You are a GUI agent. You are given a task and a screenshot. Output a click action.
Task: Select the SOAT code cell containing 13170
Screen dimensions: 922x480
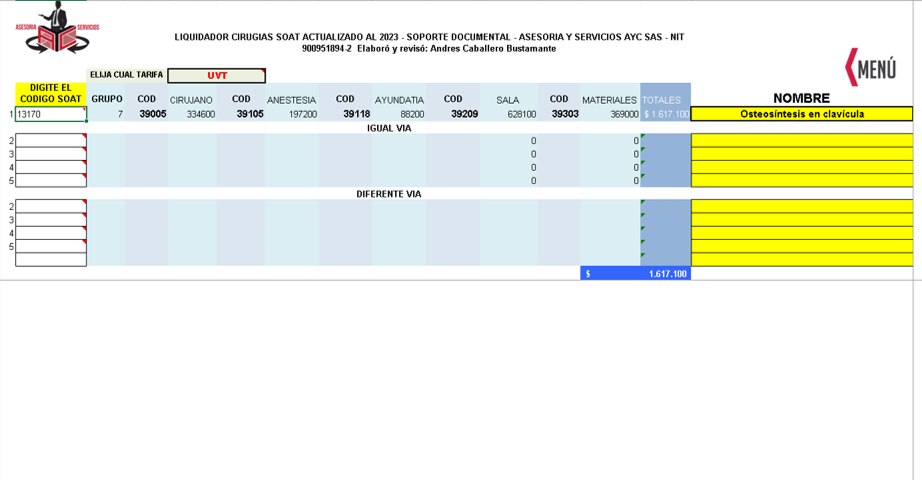51,115
